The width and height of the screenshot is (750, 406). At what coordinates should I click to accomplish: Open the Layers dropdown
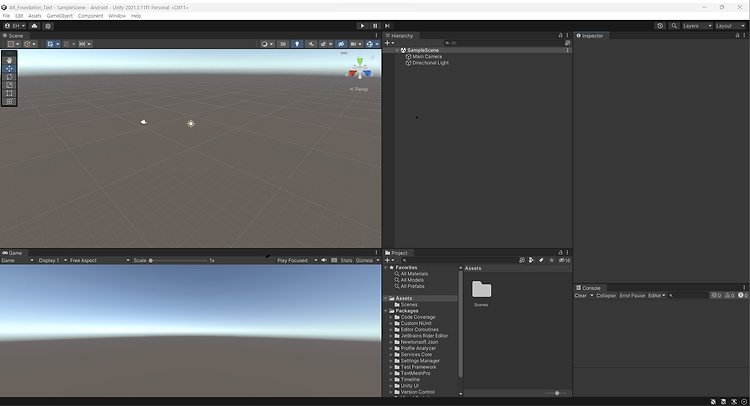[697, 26]
